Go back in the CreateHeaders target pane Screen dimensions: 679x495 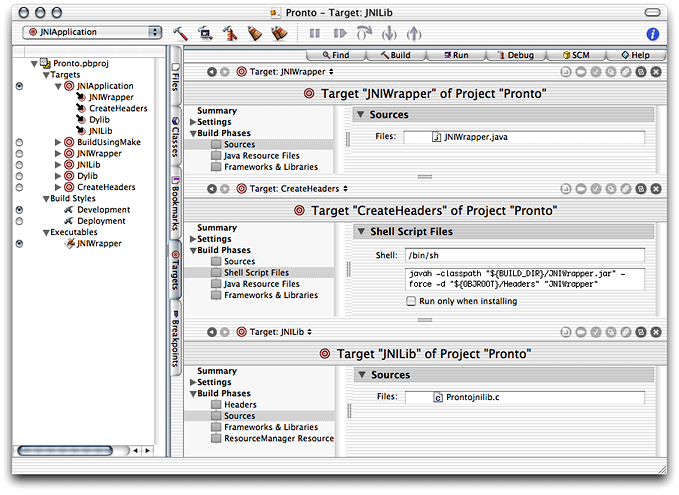(212, 189)
